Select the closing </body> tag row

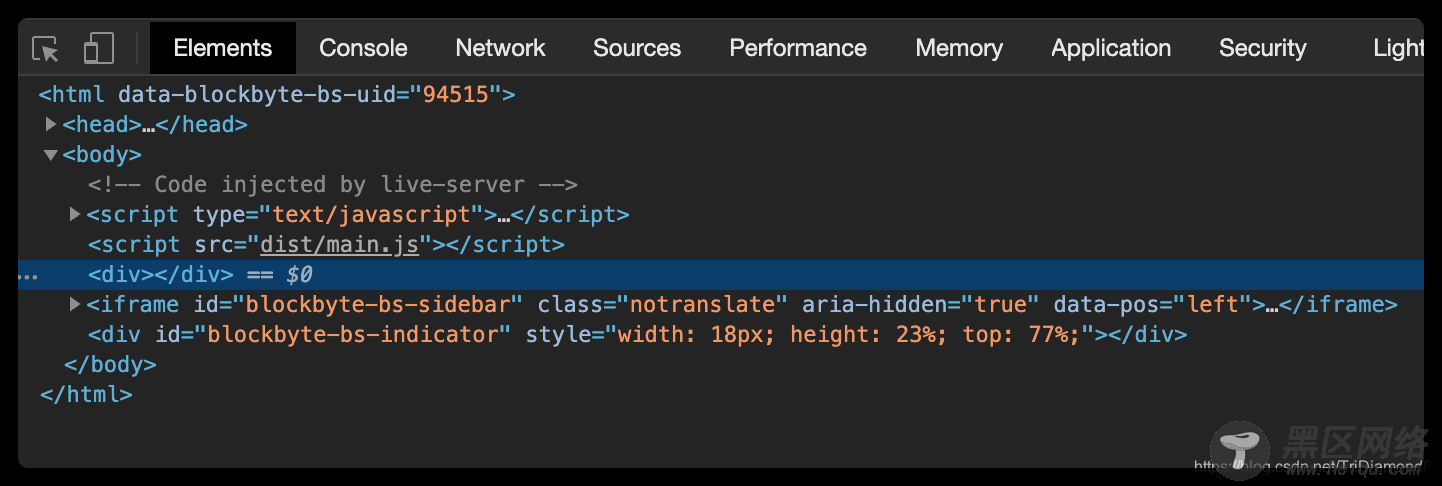pos(720,364)
